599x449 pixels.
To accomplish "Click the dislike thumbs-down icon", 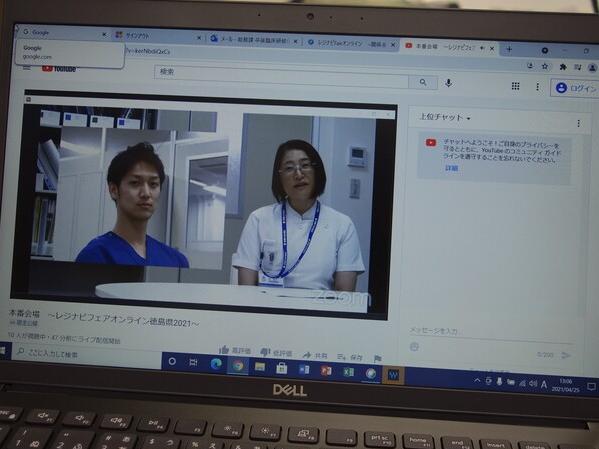I will coord(265,352).
